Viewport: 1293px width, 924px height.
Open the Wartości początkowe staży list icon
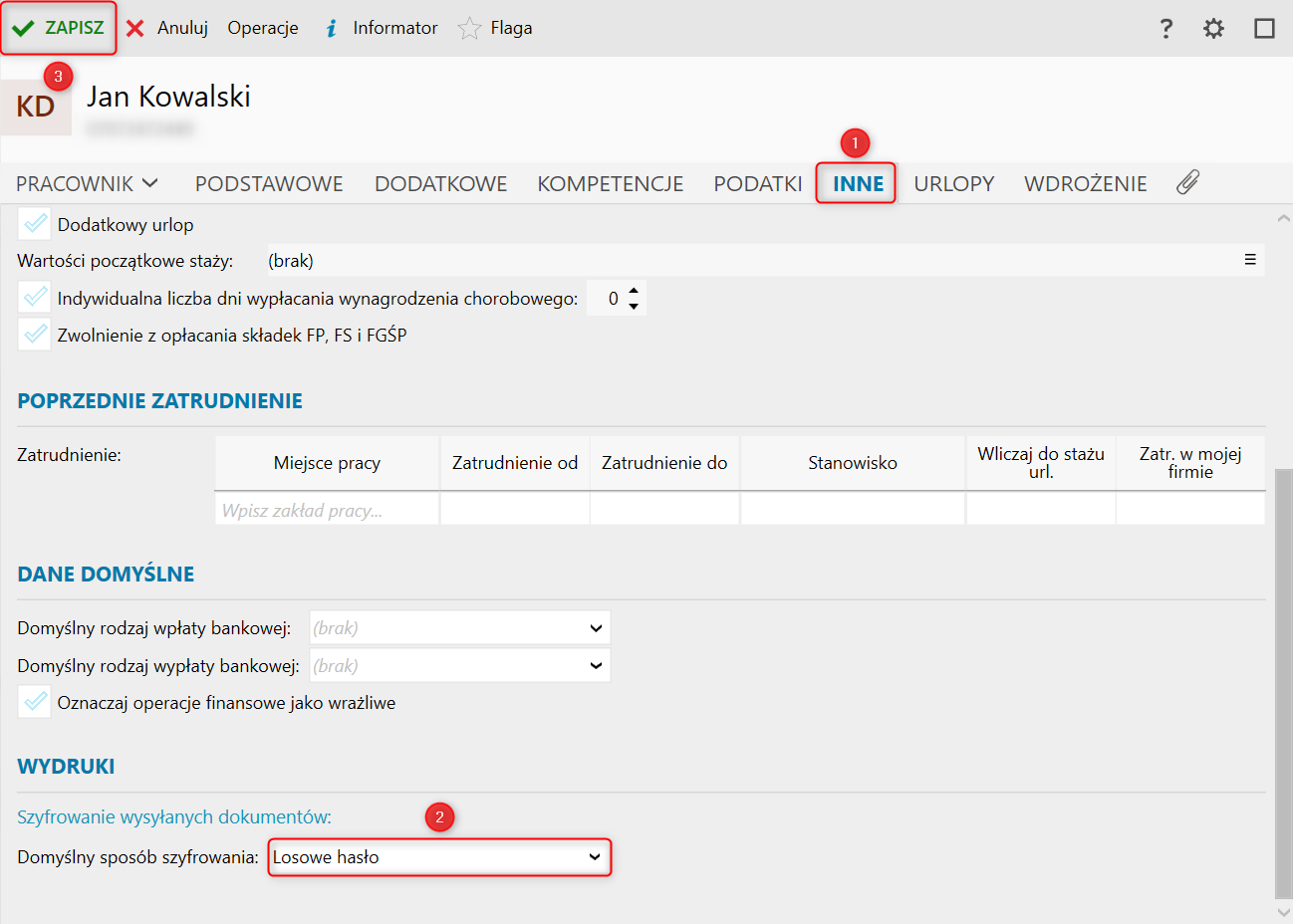click(1250, 260)
